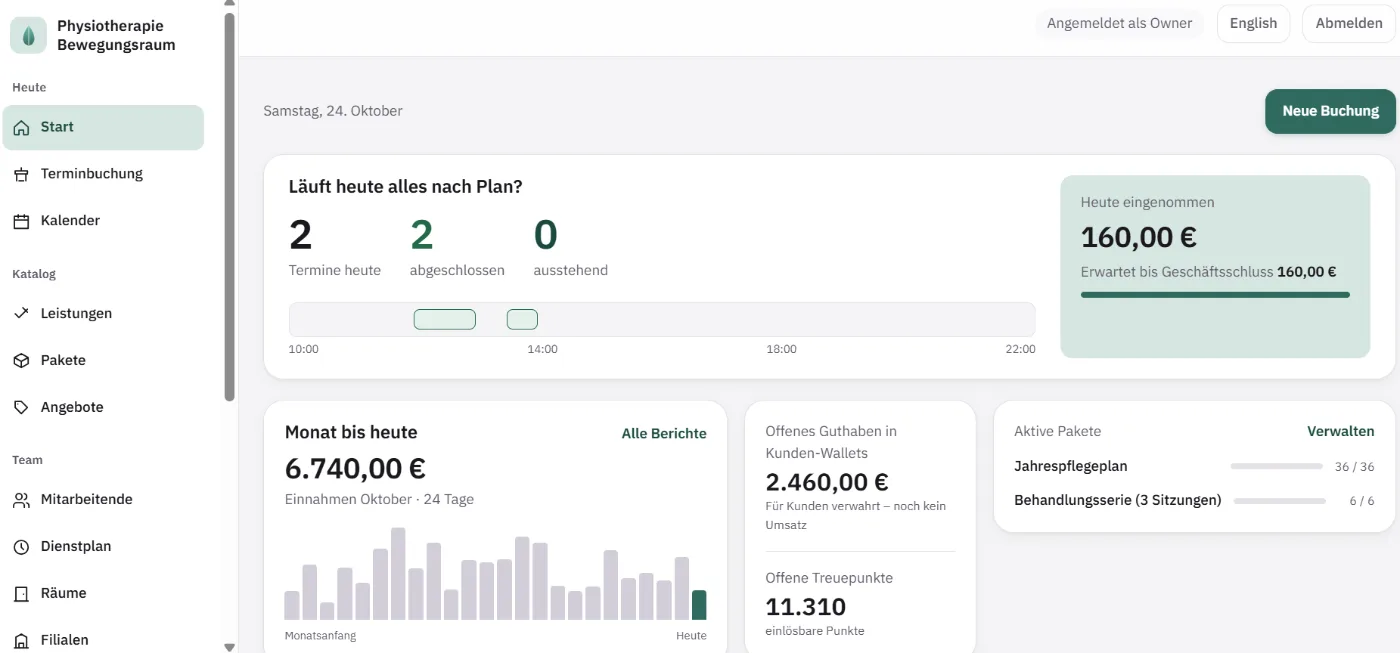Click the green Heute bar in chart
Screen dimensions: 1400x653
(699, 605)
